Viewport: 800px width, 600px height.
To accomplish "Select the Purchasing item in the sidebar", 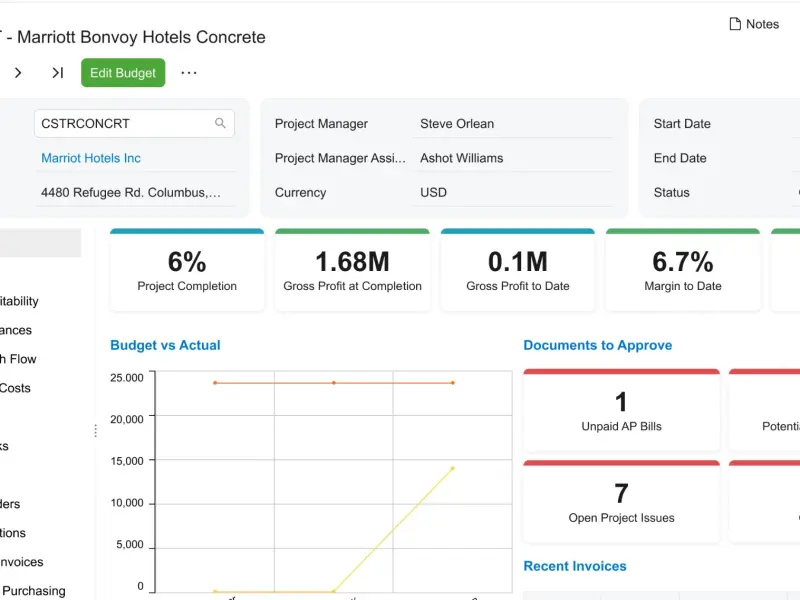I will pyautogui.click(x=34, y=590).
